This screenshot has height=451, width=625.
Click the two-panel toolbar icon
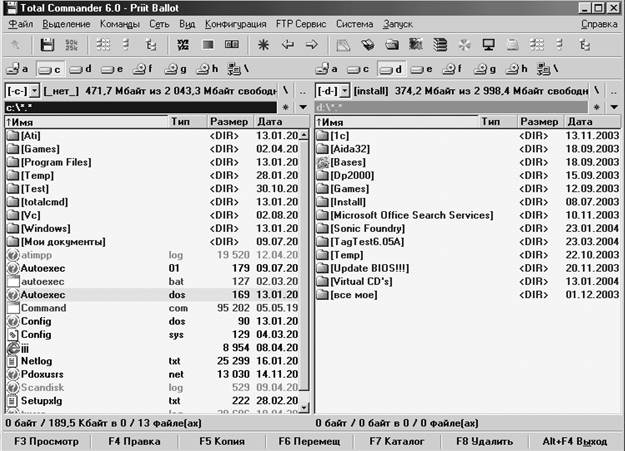point(232,45)
